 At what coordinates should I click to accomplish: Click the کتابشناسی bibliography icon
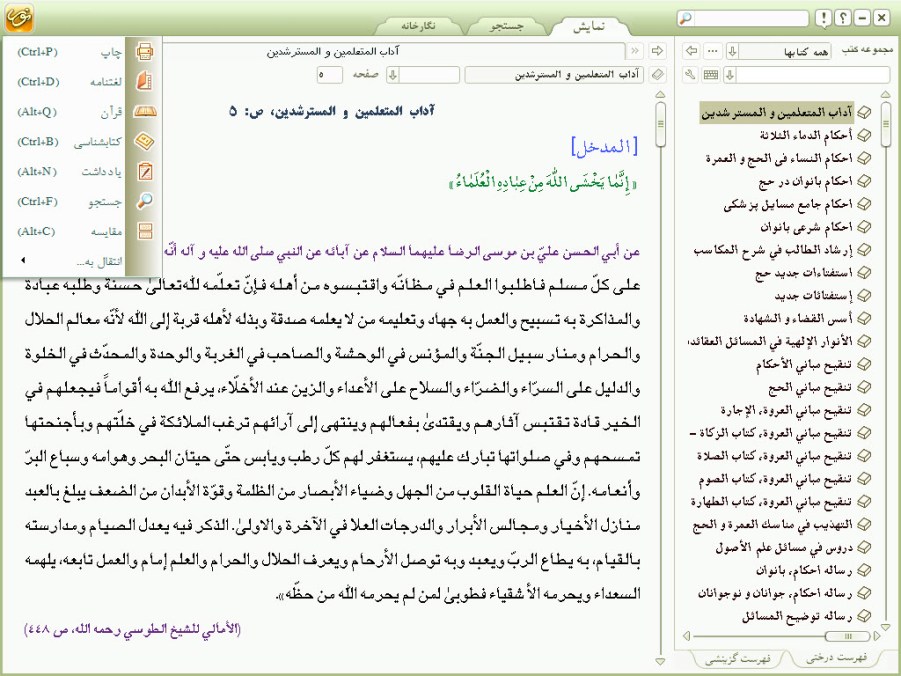point(144,141)
